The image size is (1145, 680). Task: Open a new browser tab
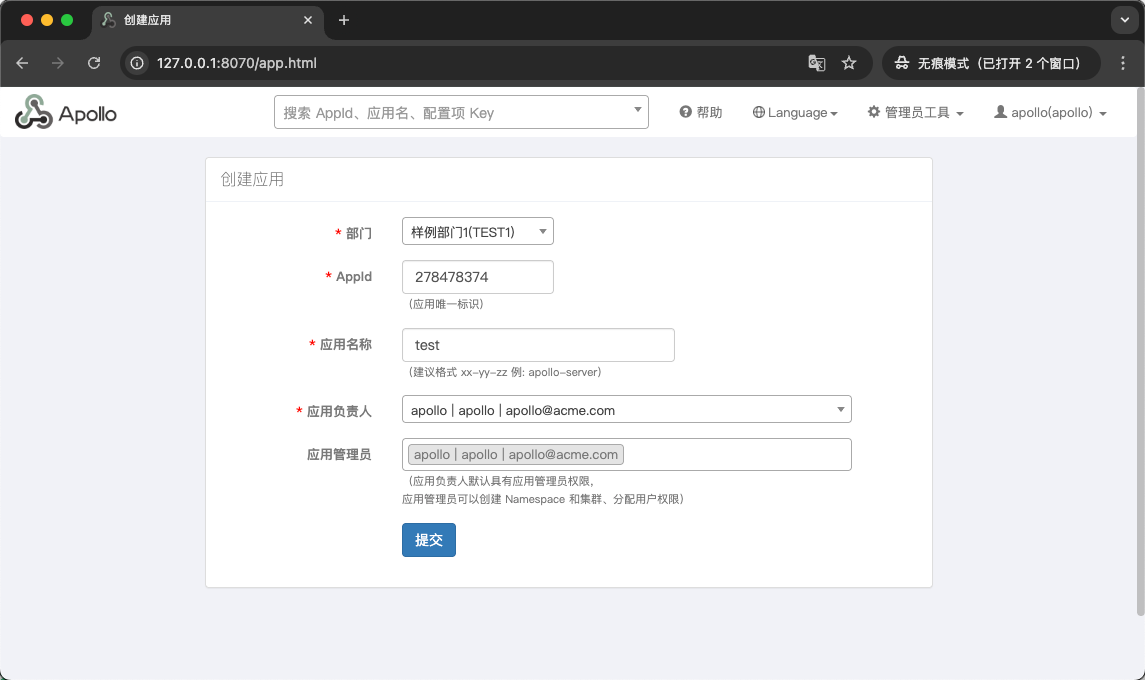[x=344, y=20]
